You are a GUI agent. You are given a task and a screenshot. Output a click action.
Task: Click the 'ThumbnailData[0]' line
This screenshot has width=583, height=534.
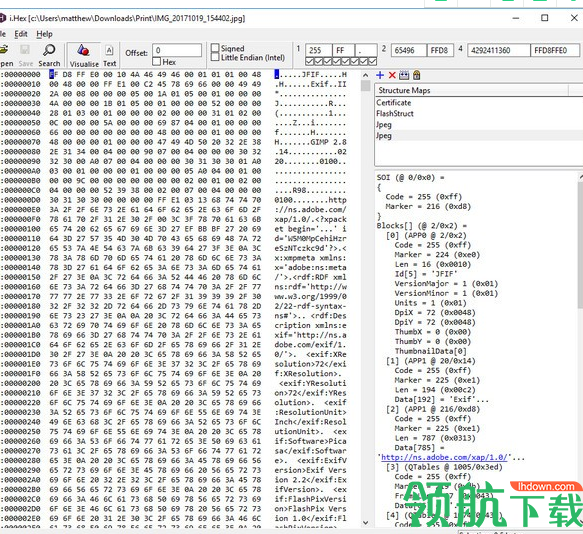(431, 351)
